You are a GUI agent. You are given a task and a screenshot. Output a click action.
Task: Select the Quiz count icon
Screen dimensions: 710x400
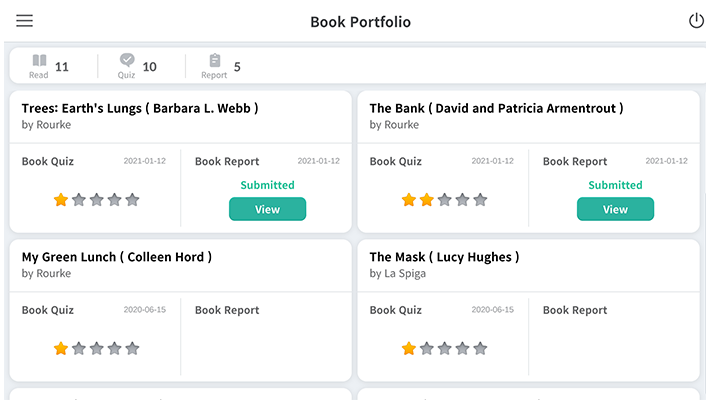[x=127, y=62]
